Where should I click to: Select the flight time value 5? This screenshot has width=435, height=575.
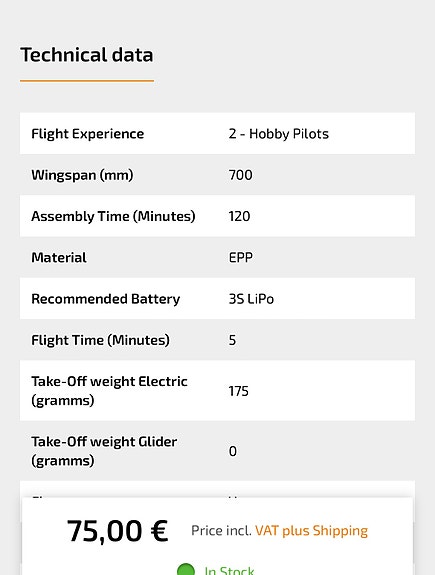click(233, 340)
